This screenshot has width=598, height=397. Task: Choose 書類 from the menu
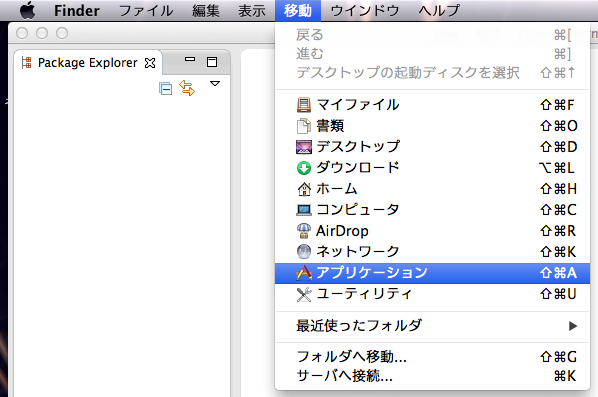[330, 126]
